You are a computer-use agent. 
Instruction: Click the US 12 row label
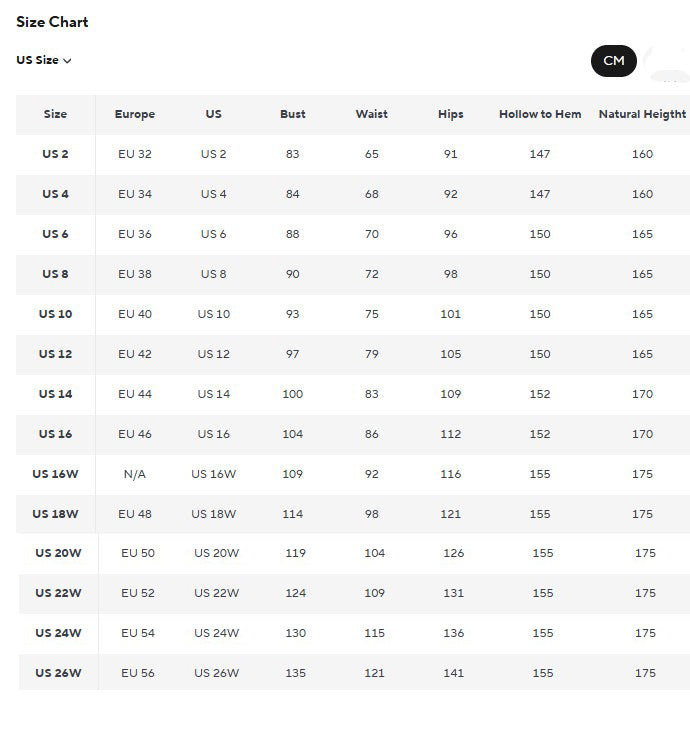55,354
